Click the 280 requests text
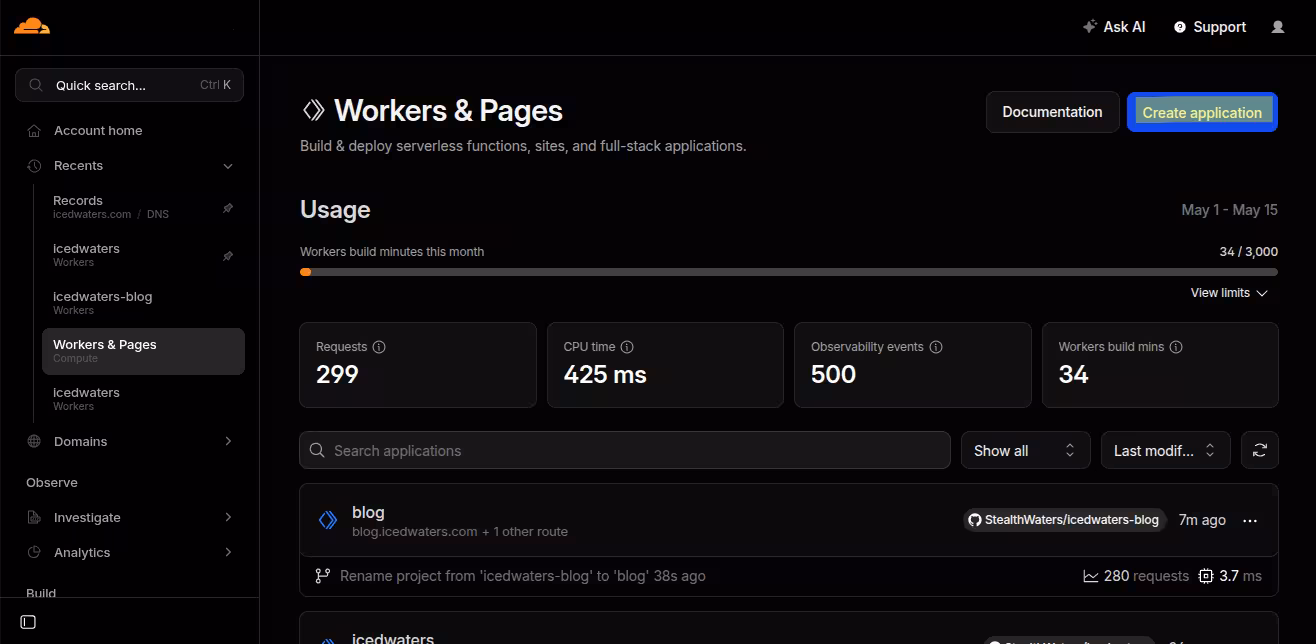Image resolution: width=1316 pixels, height=644 pixels. (1146, 576)
